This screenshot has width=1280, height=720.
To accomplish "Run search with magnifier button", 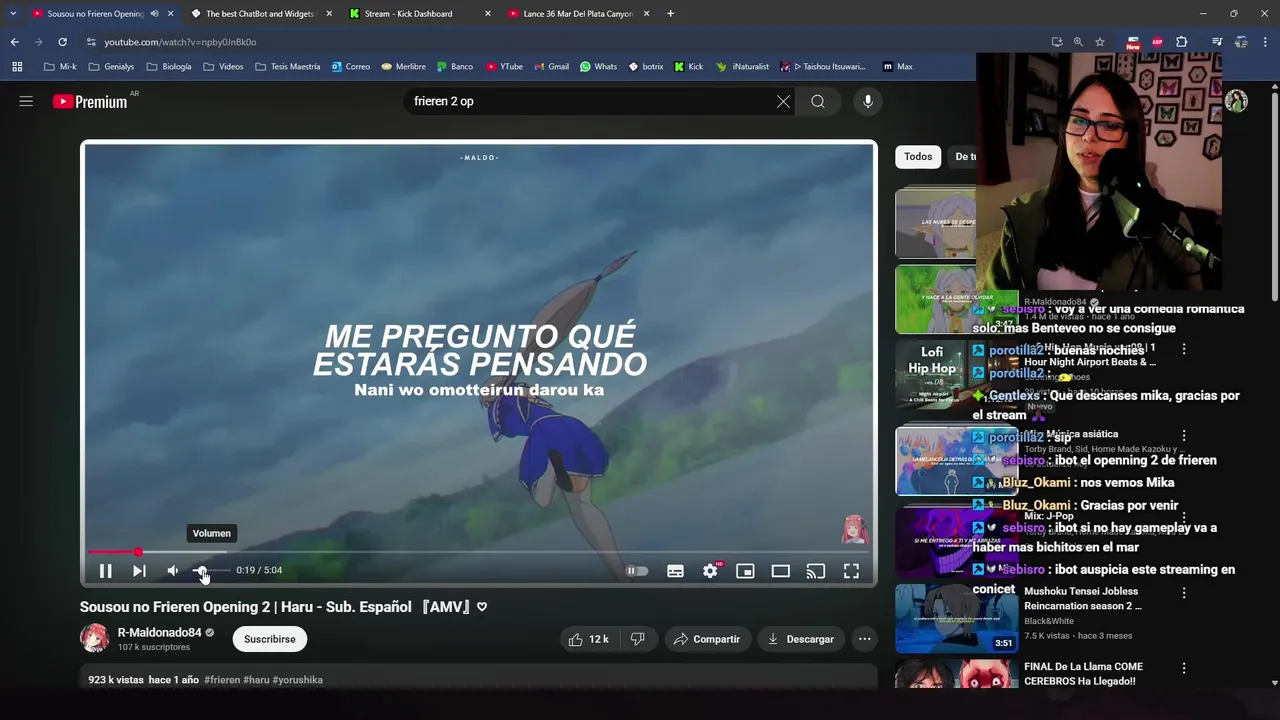I will [818, 101].
